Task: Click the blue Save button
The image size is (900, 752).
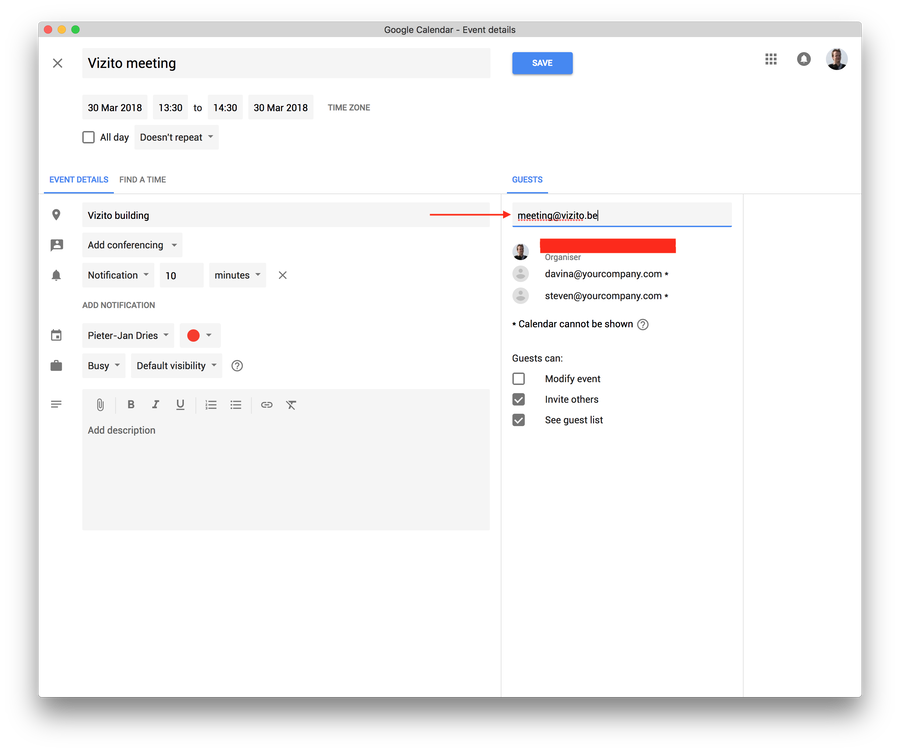Action: (x=542, y=63)
